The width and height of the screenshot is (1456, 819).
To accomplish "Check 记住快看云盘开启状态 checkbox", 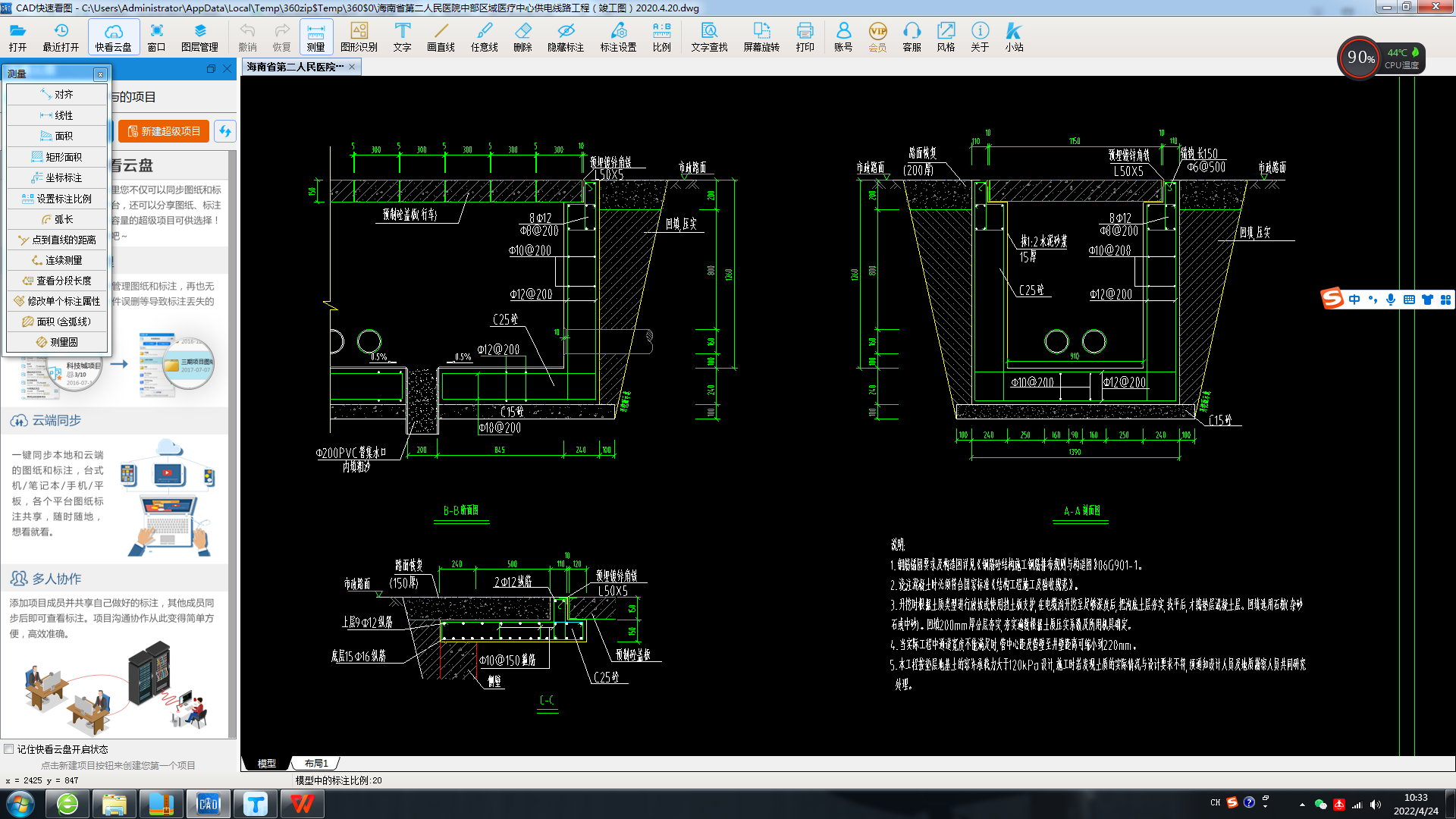I will 9,749.
